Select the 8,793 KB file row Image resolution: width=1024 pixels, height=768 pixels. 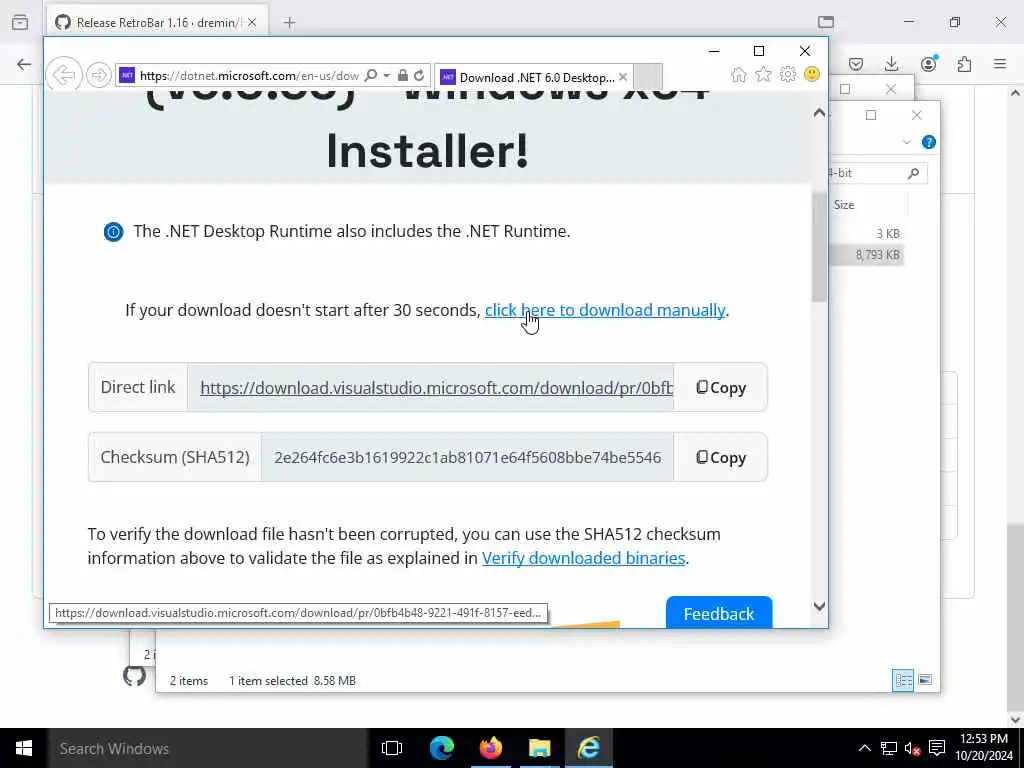(867, 255)
